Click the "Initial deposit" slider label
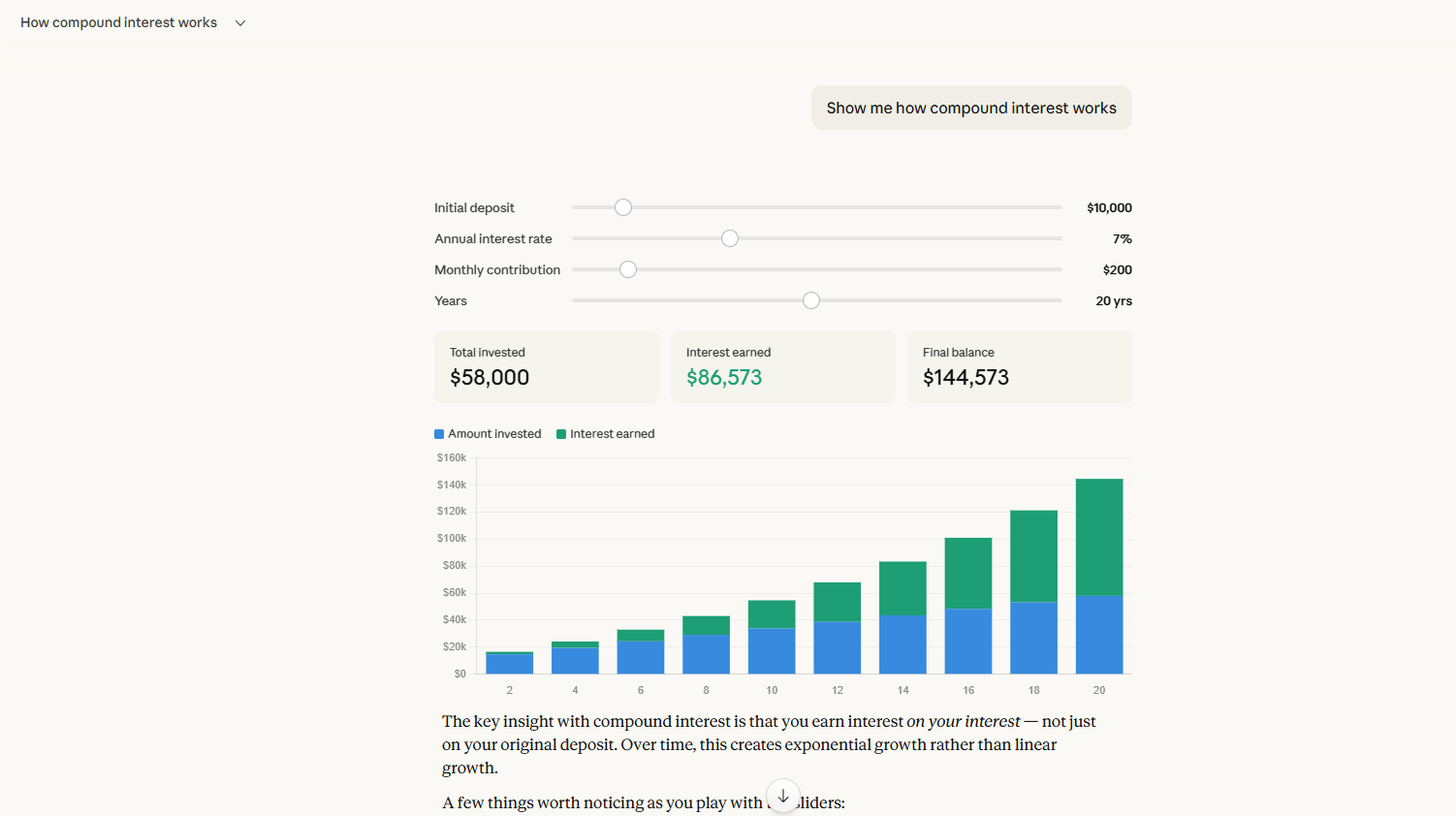This screenshot has width=1456, height=816. coord(474,207)
